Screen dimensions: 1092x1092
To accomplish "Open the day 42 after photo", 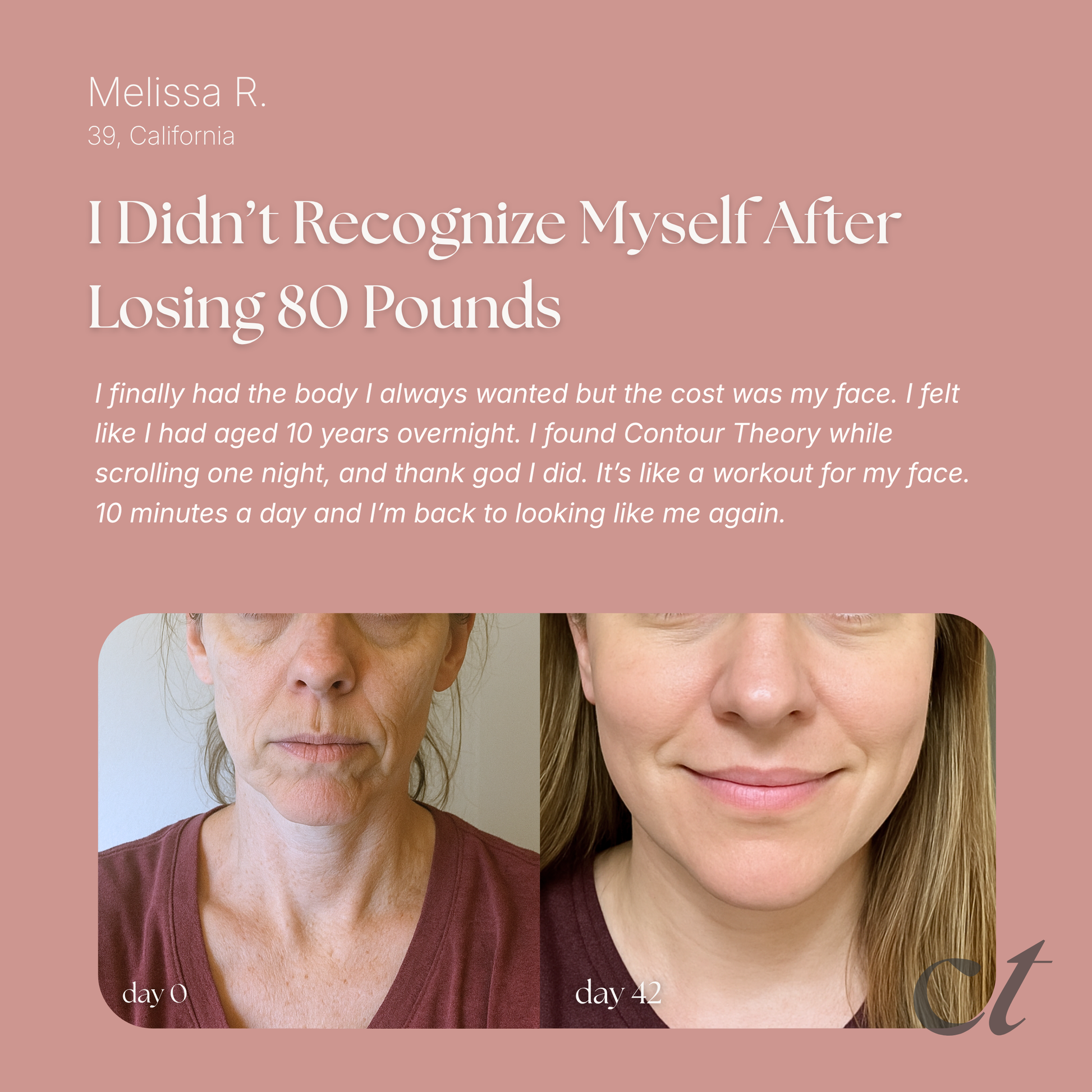I will [x=768, y=821].
